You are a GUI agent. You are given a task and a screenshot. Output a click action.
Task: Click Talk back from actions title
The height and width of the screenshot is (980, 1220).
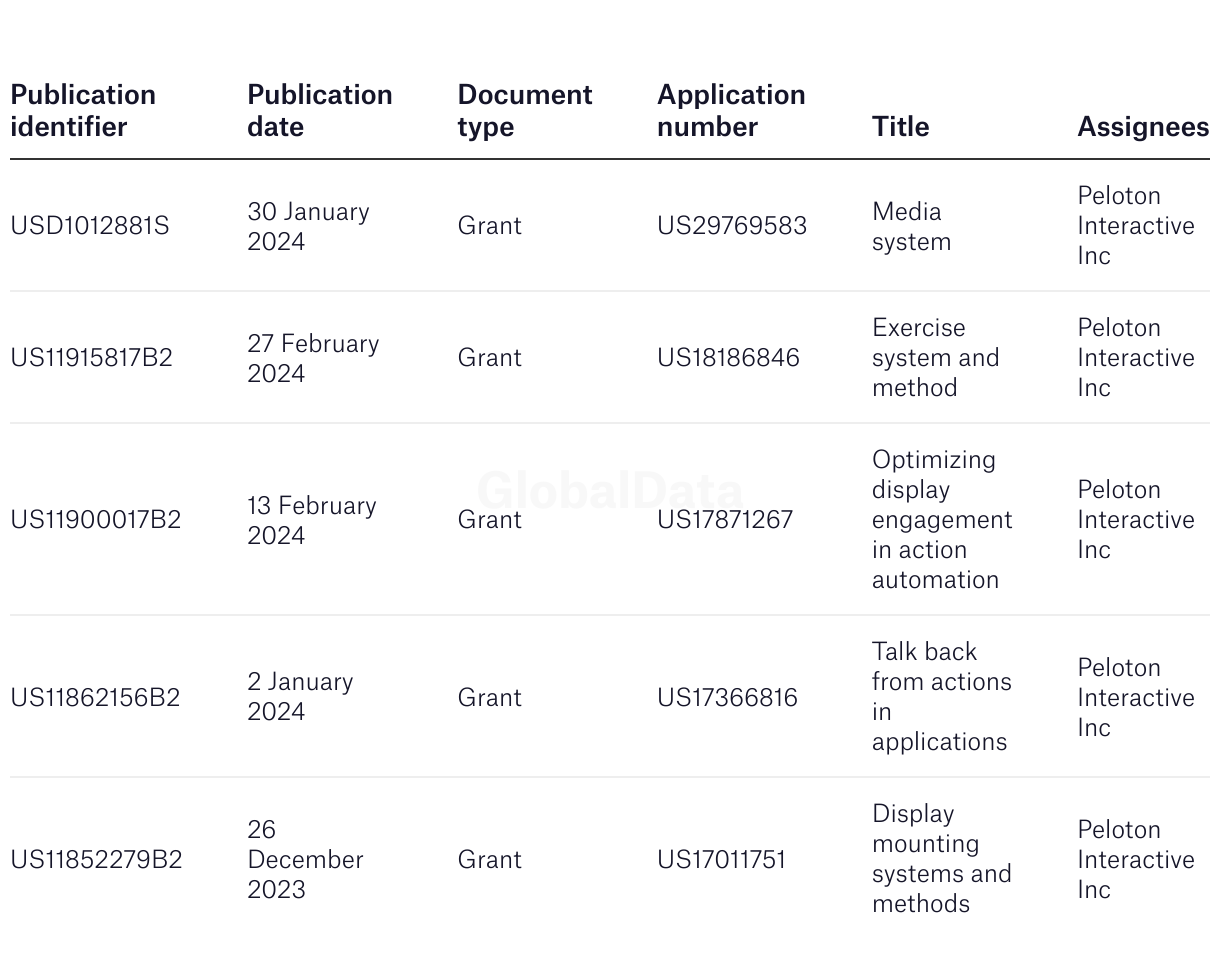[941, 697]
